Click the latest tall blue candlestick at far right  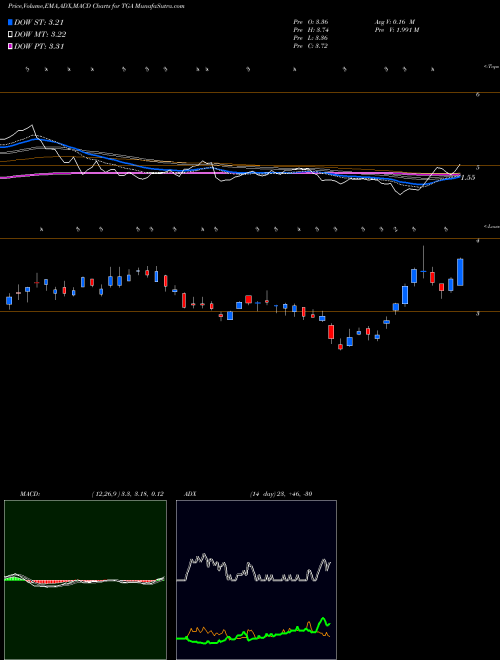click(x=460, y=272)
